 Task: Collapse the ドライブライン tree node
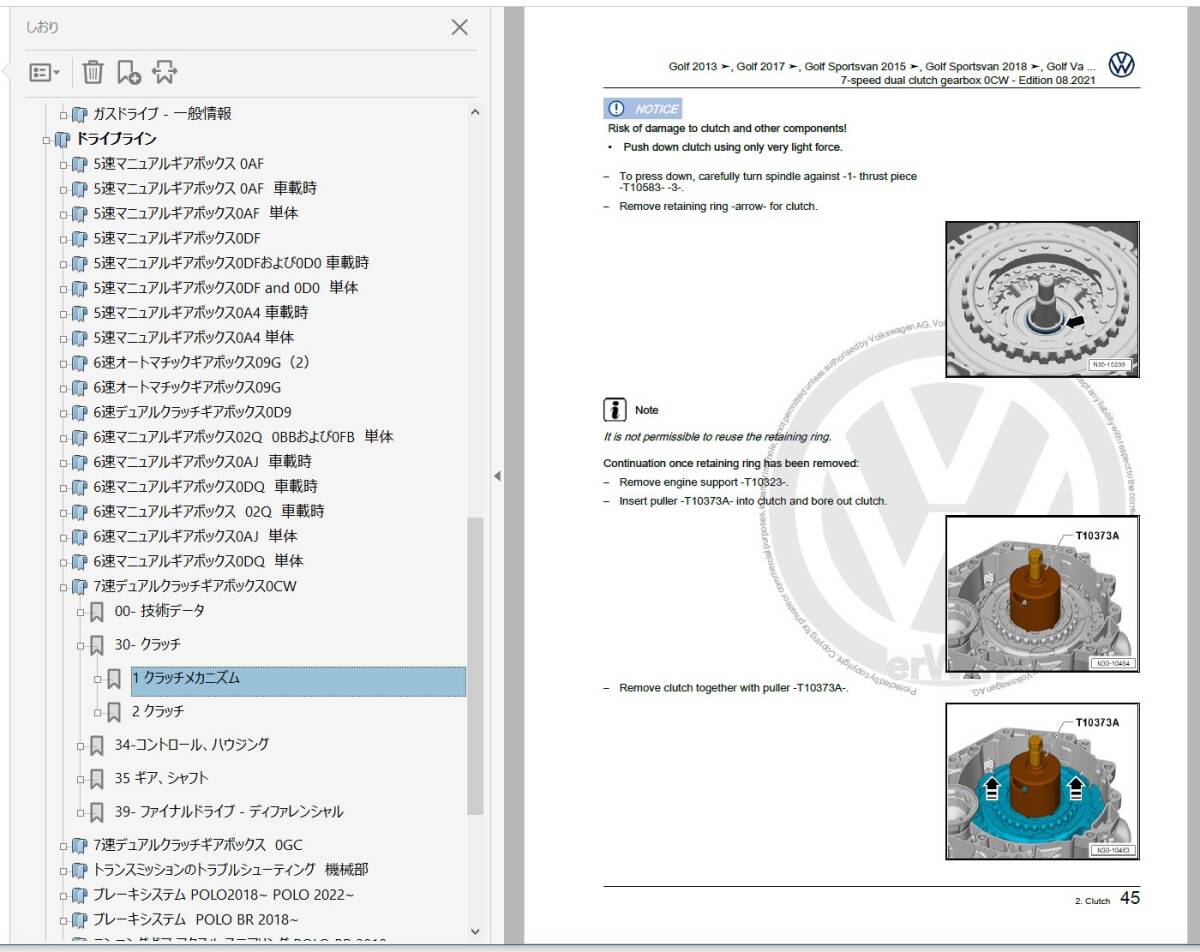coord(46,140)
